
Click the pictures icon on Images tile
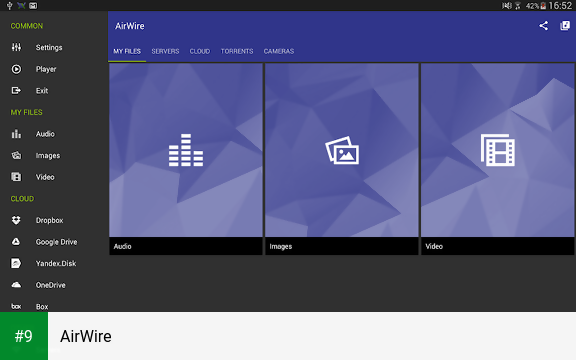tap(342, 150)
